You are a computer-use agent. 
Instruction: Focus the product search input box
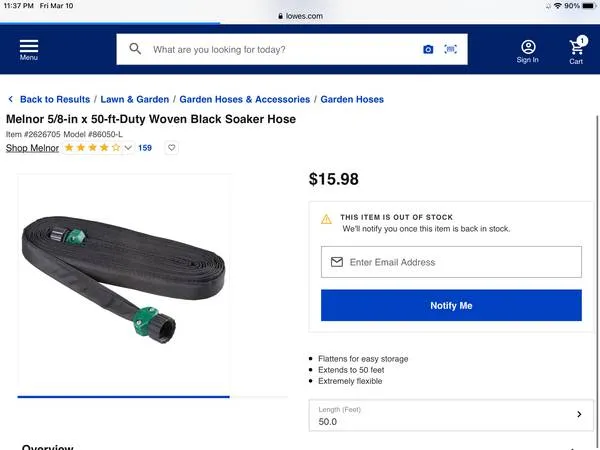pyautogui.click(x=280, y=49)
